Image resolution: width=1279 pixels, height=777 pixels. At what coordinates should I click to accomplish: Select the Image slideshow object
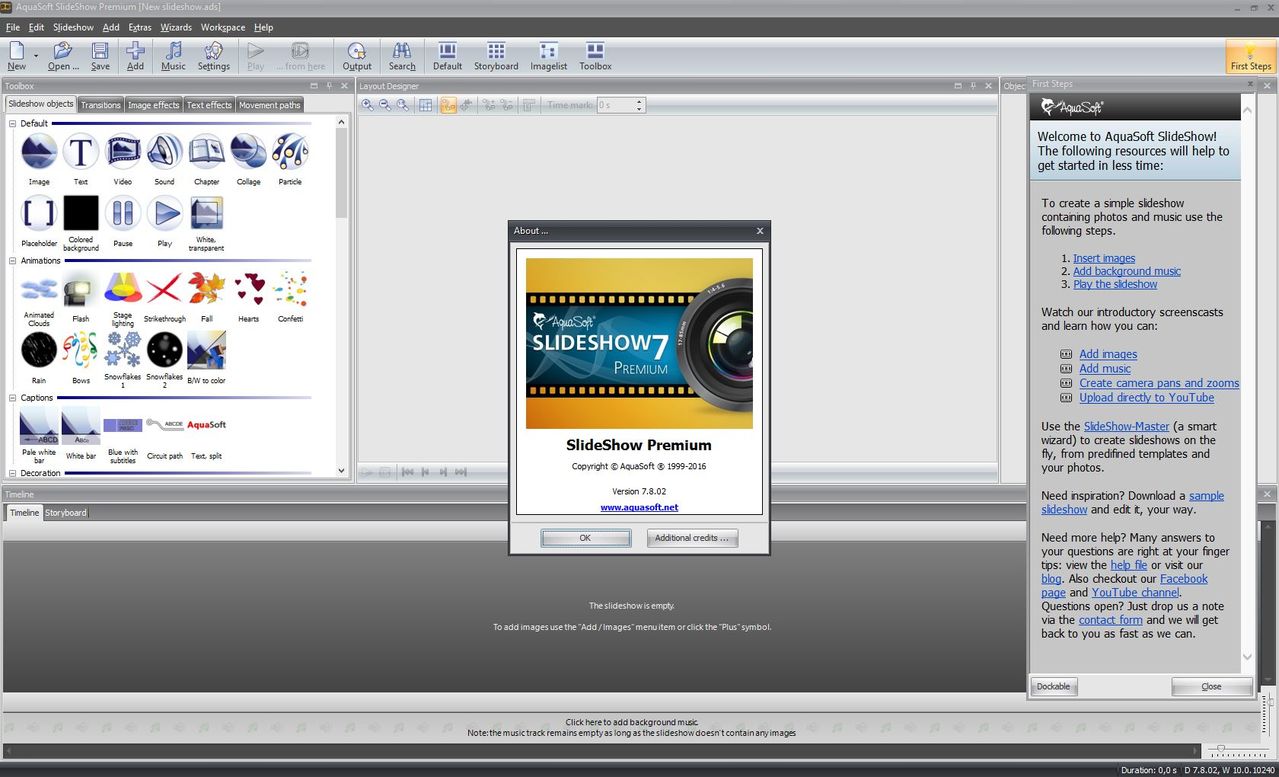tap(39, 152)
